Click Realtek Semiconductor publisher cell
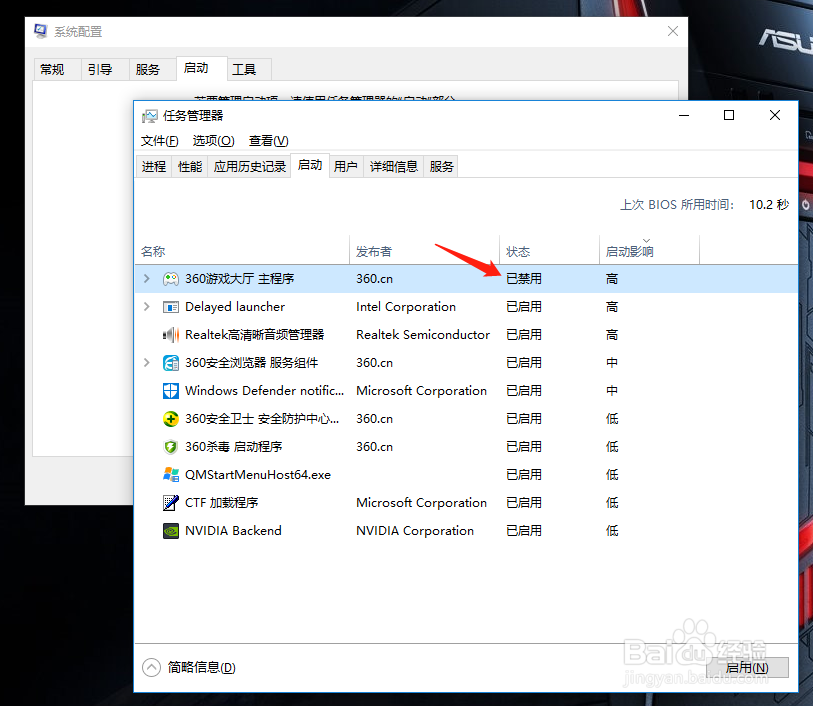813x706 pixels. tap(423, 335)
